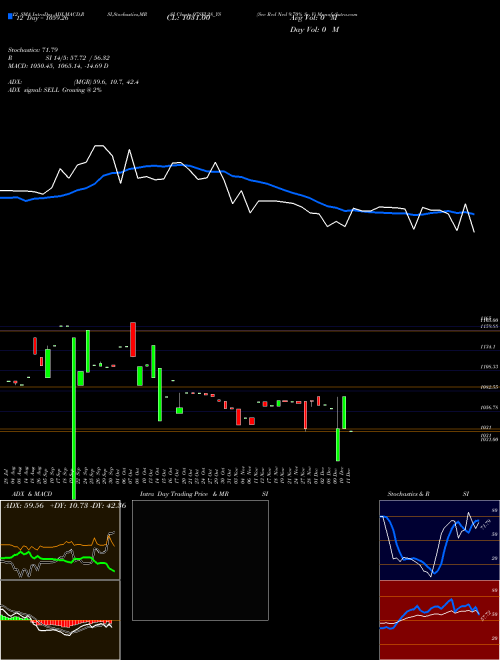Select the 'MACD: 1059.45, 1063.14, -14.69 D' line
Screen dimensions: 500x660
tap(58, 66)
